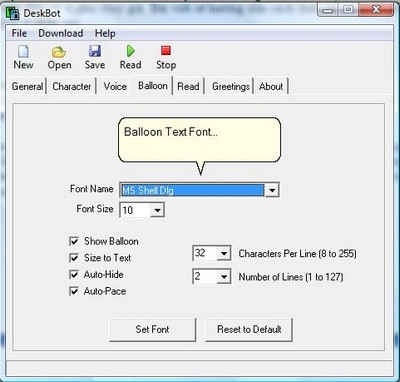Close the DeskBot window
The width and height of the screenshot is (400, 382).
click(x=376, y=10)
